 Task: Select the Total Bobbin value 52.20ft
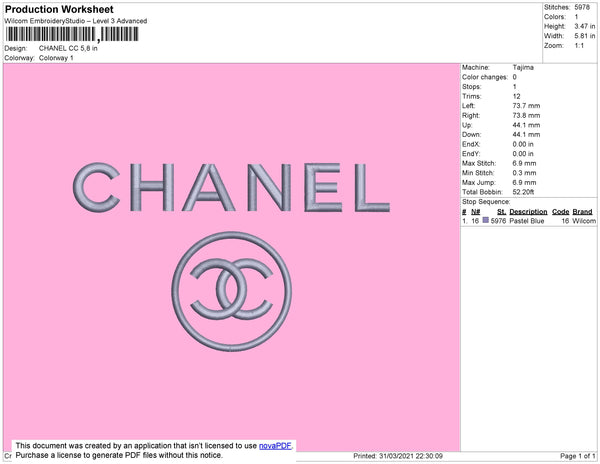click(x=523, y=192)
